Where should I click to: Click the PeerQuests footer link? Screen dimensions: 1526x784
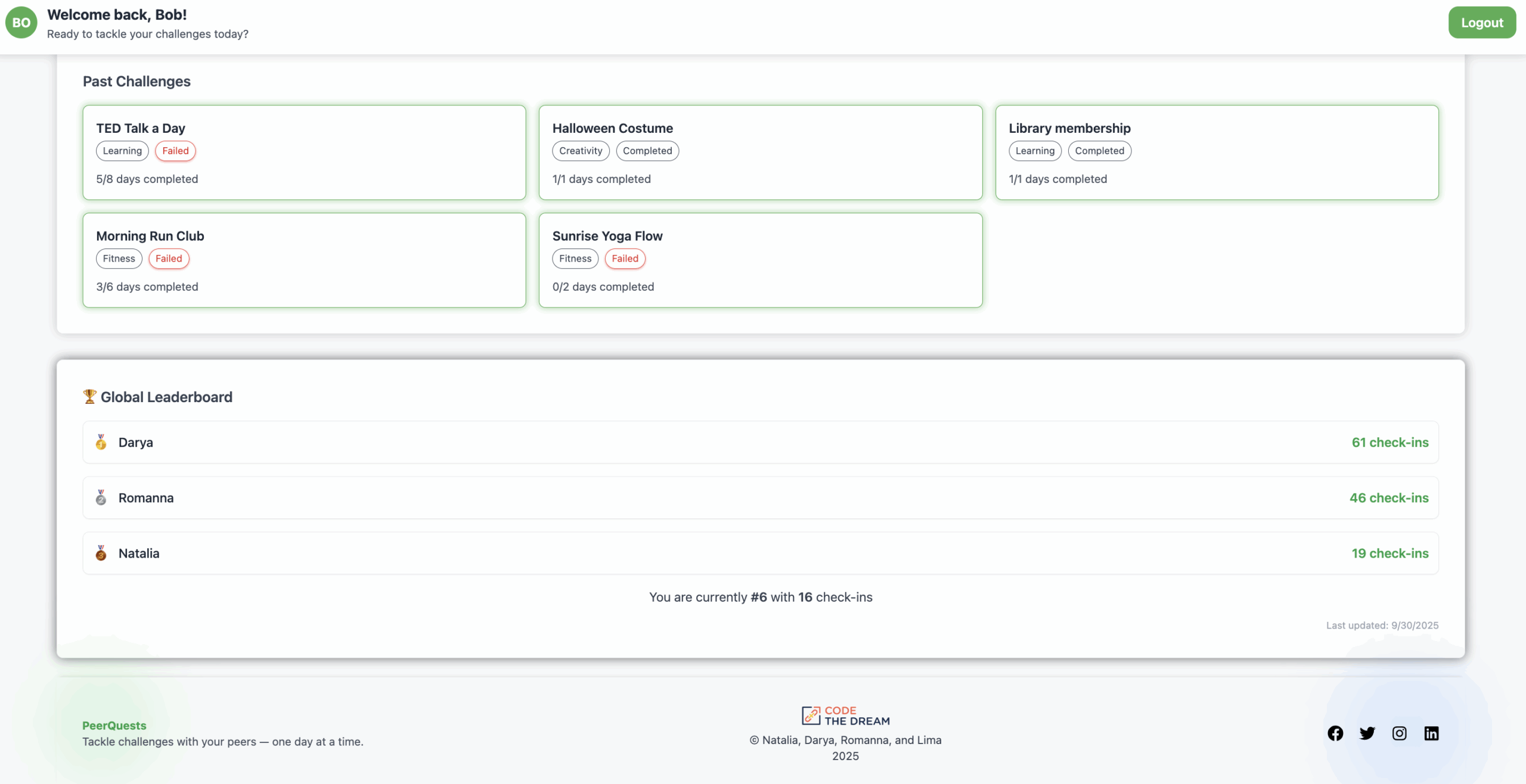114,725
